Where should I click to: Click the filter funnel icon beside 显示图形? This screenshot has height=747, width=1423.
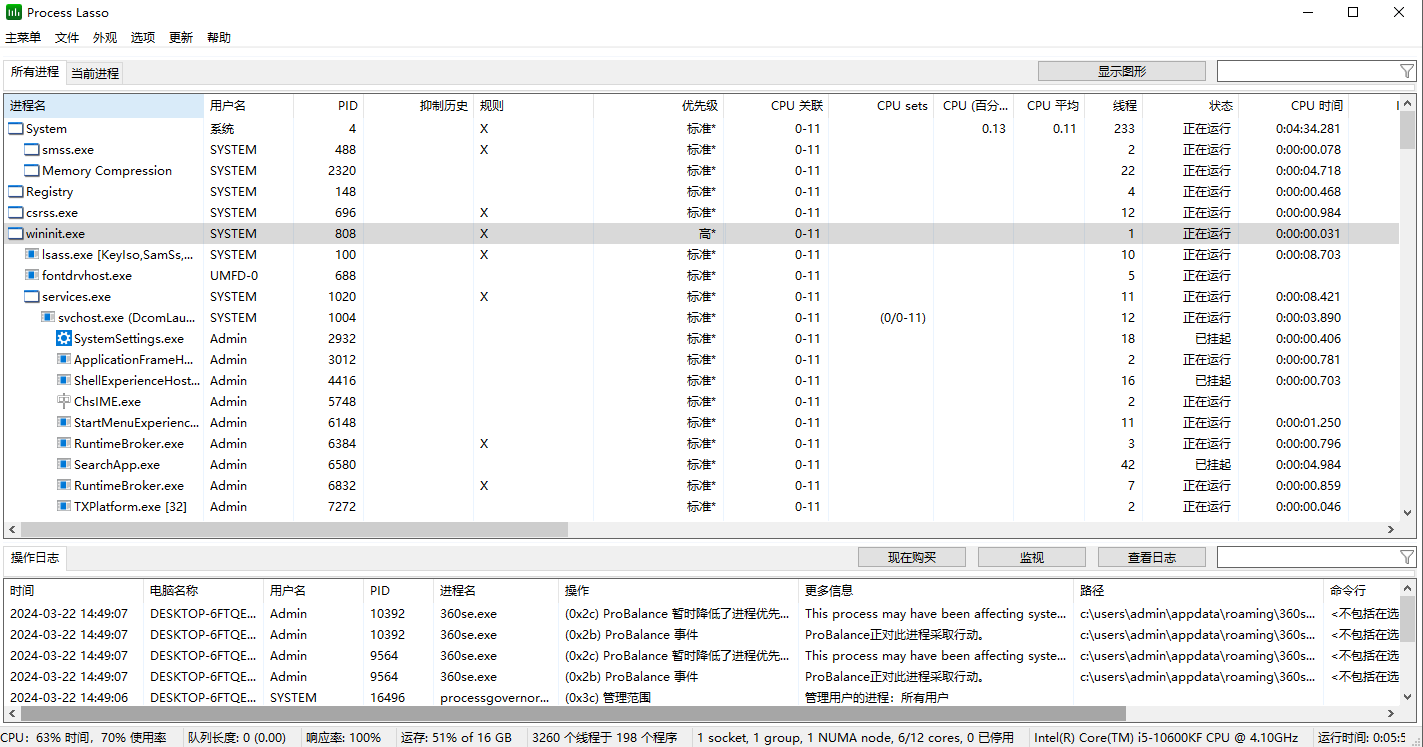coord(1406,71)
